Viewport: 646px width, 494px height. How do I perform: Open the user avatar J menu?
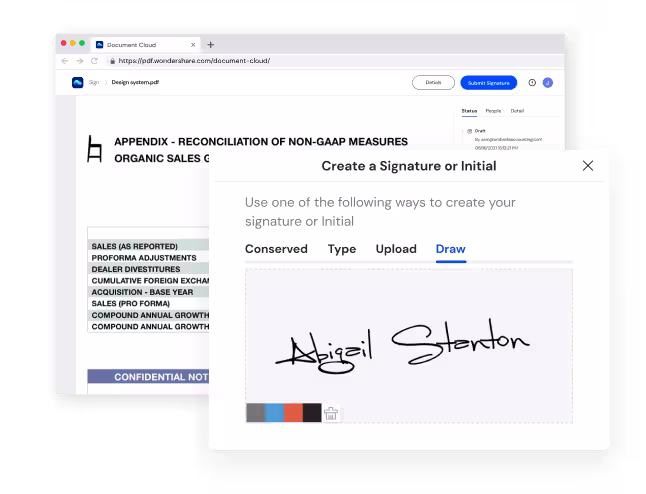click(x=548, y=83)
